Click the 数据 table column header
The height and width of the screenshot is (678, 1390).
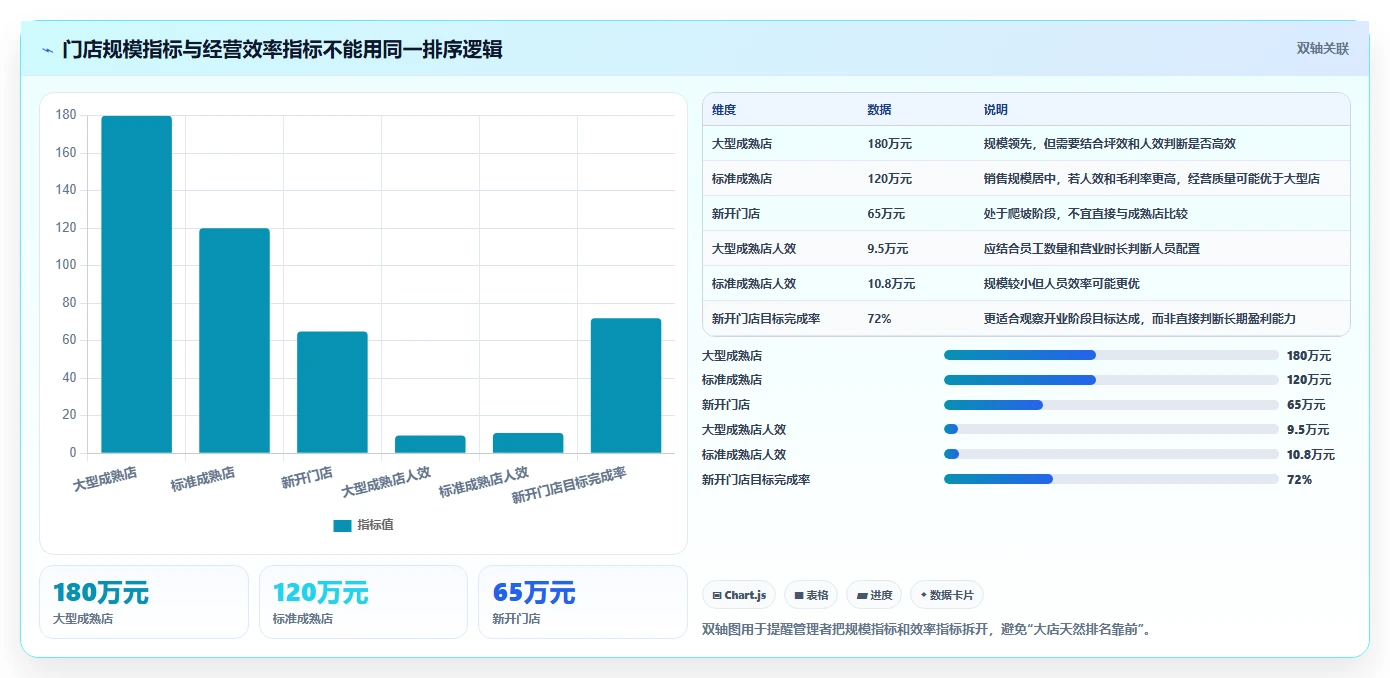880,110
